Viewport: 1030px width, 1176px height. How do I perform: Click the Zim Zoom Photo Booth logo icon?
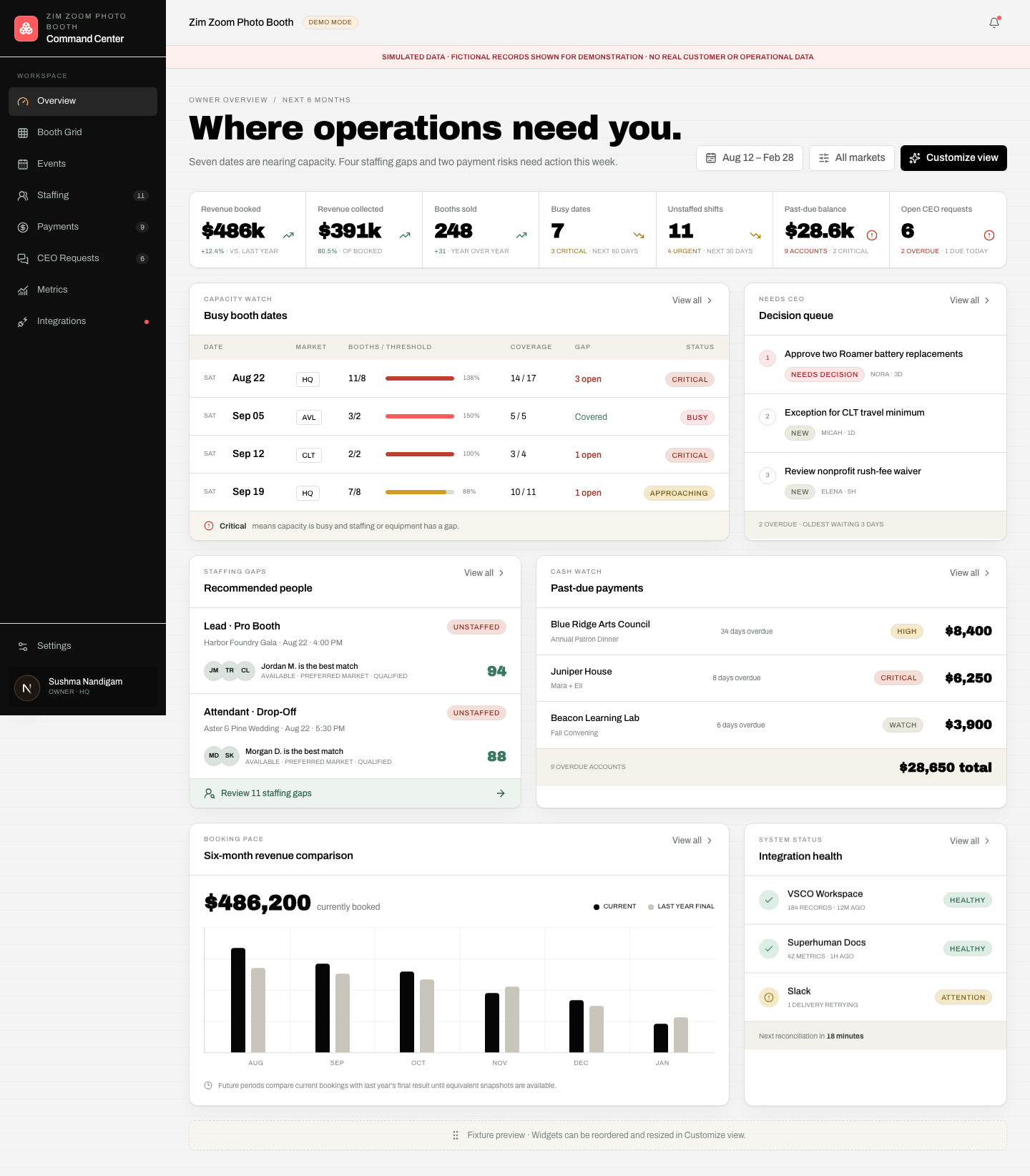click(x=26, y=29)
